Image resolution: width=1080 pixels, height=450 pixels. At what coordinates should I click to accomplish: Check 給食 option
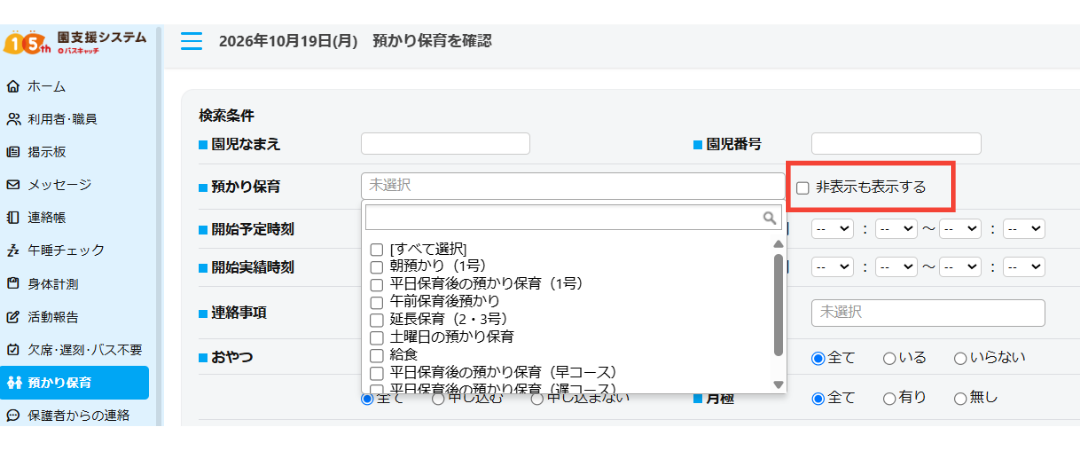(x=377, y=356)
